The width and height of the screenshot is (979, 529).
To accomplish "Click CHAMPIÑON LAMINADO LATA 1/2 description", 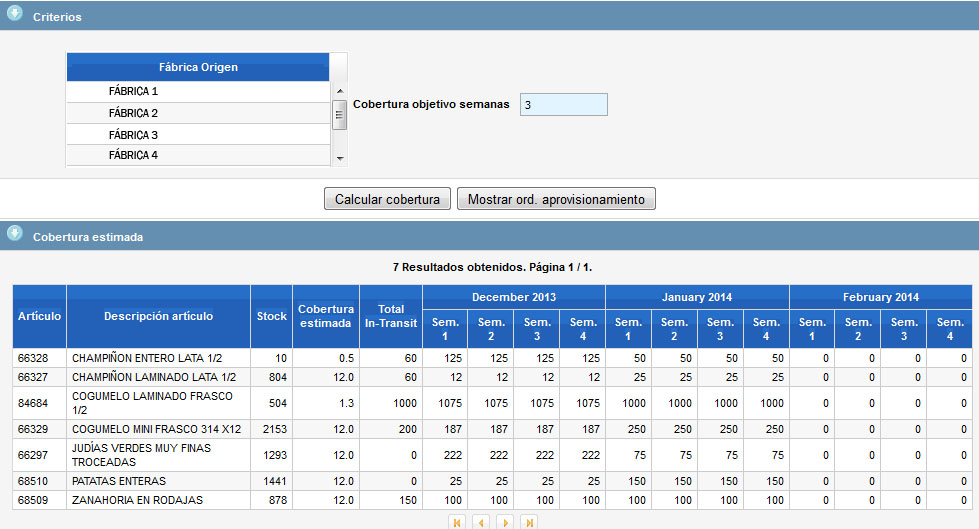I will pyautogui.click(x=154, y=377).
